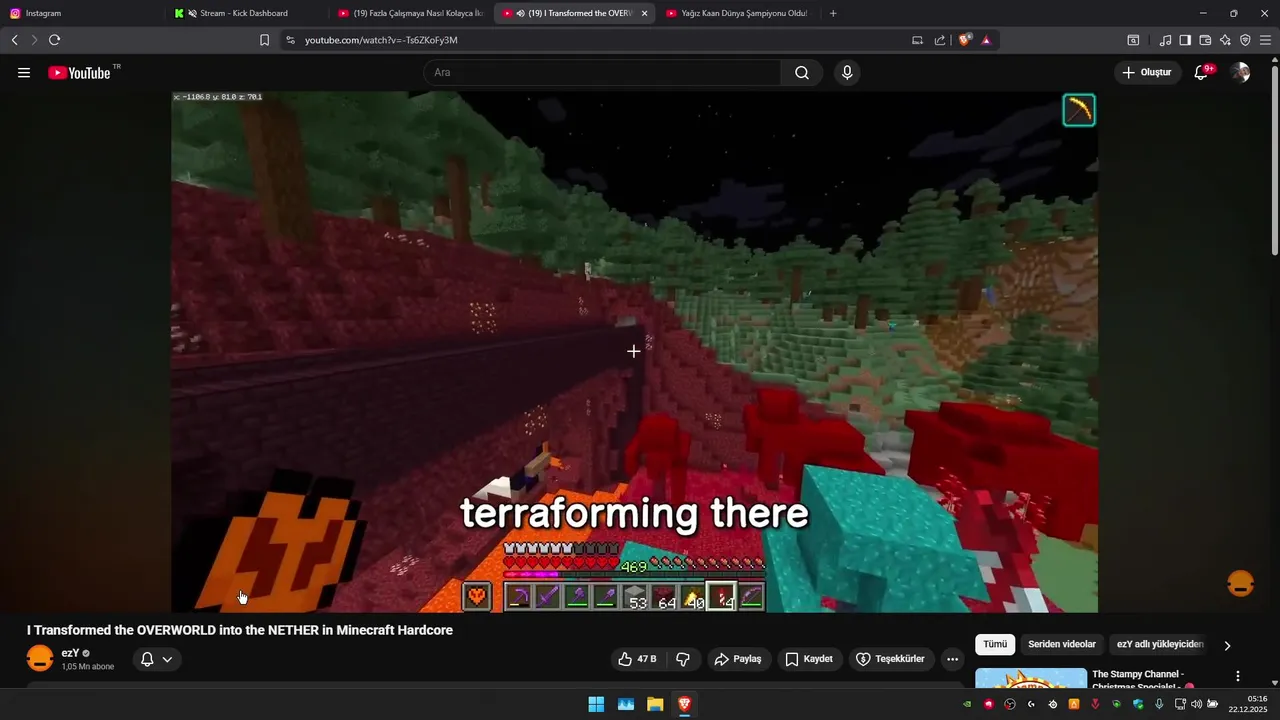Open the Brave playlist music note icon

point(1166,40)
